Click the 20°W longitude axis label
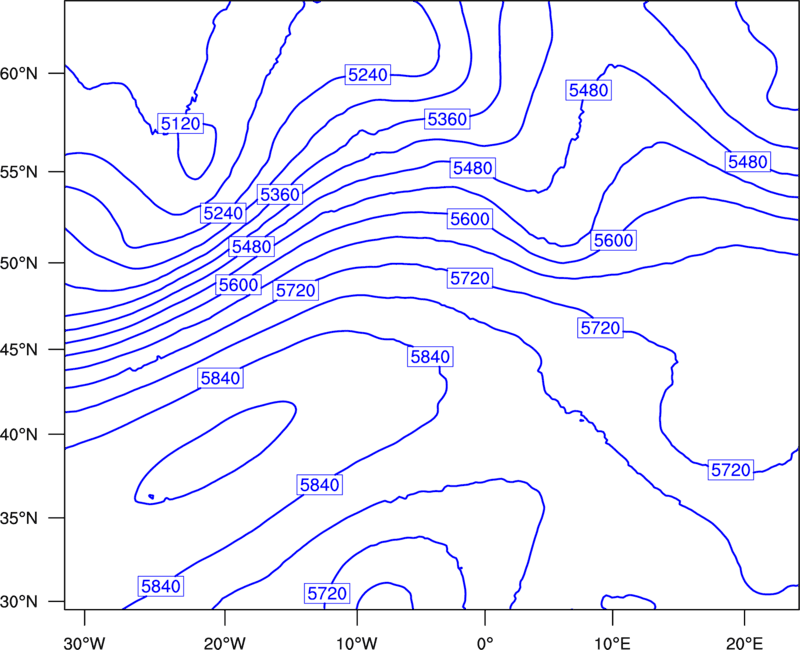Image resolution: width=800 pixels, height=650 pixels. 224,643
